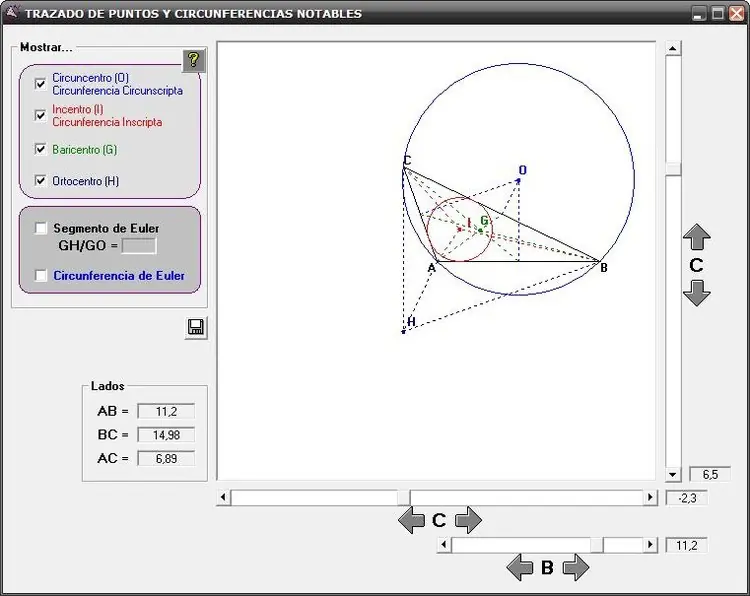Move vertex C up with the arrow
750x596 pixels.
pos(696,237)
